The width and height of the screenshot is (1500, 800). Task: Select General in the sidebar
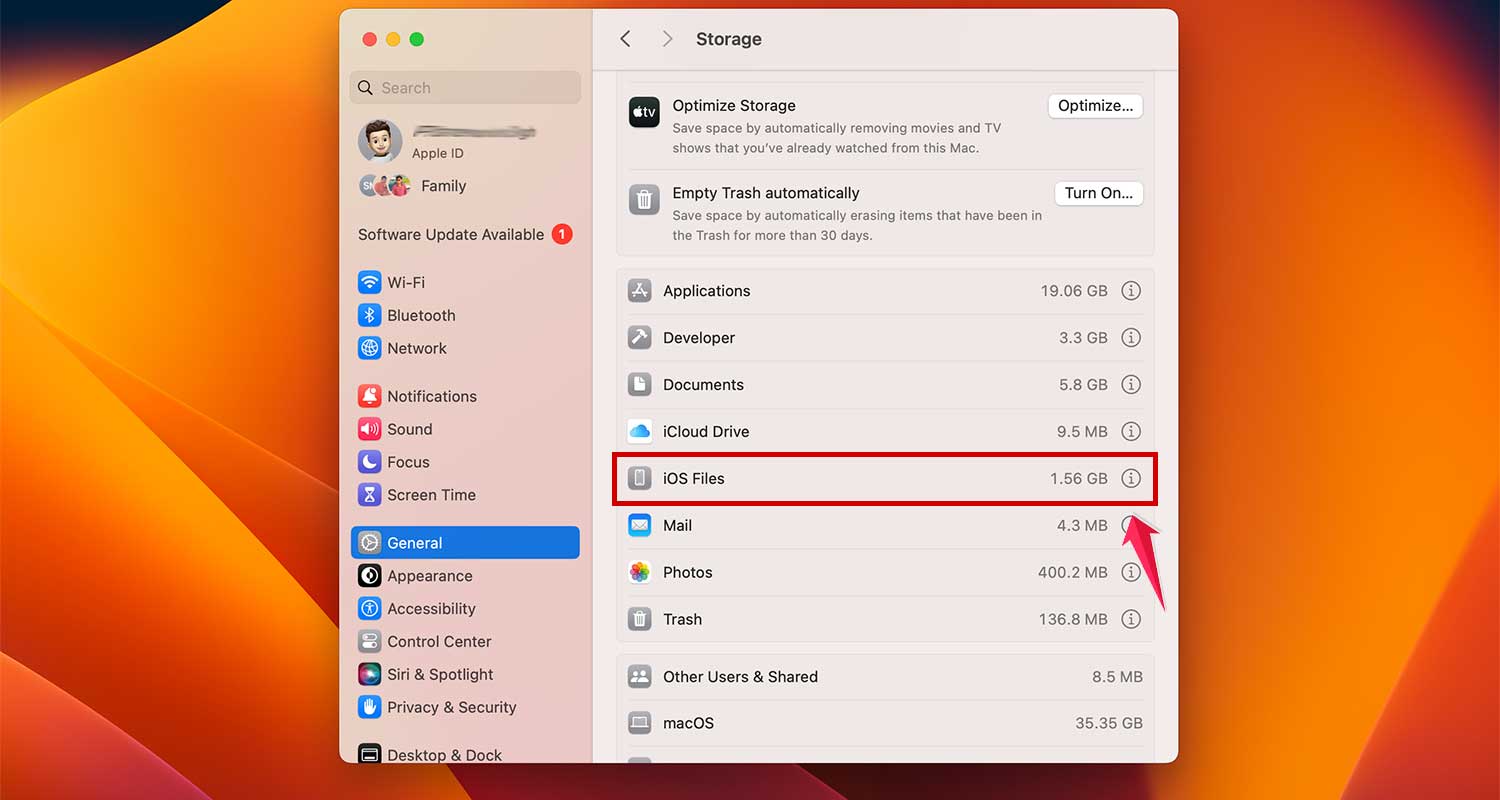[413, 542]
